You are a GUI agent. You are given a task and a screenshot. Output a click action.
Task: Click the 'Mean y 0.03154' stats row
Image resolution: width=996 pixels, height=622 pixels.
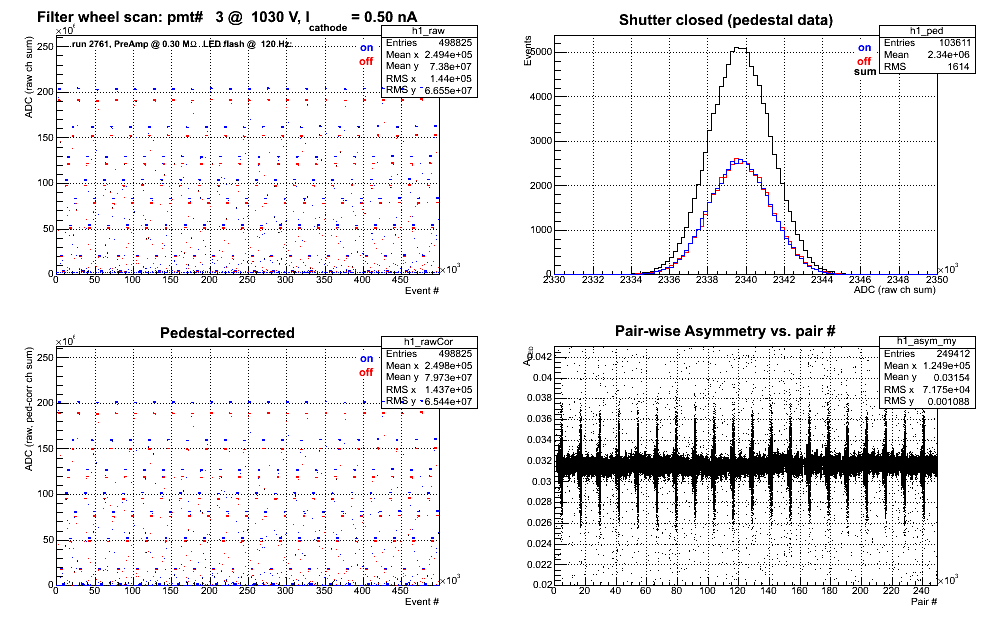click(927, 377)
